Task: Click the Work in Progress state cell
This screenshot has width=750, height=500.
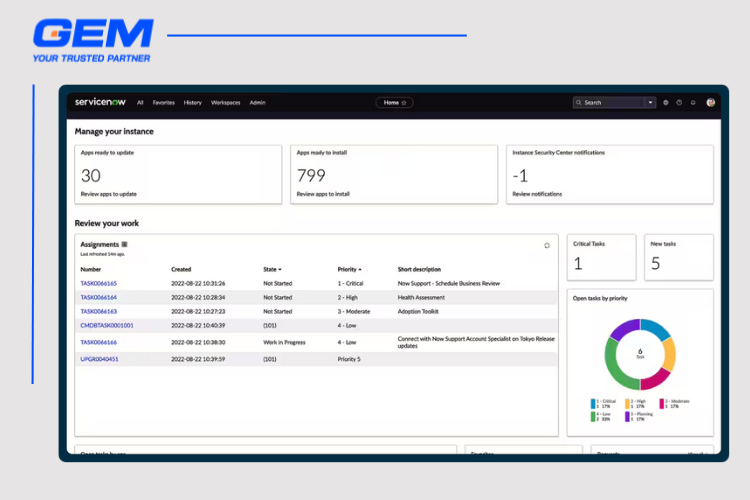Action: point(284,342)
